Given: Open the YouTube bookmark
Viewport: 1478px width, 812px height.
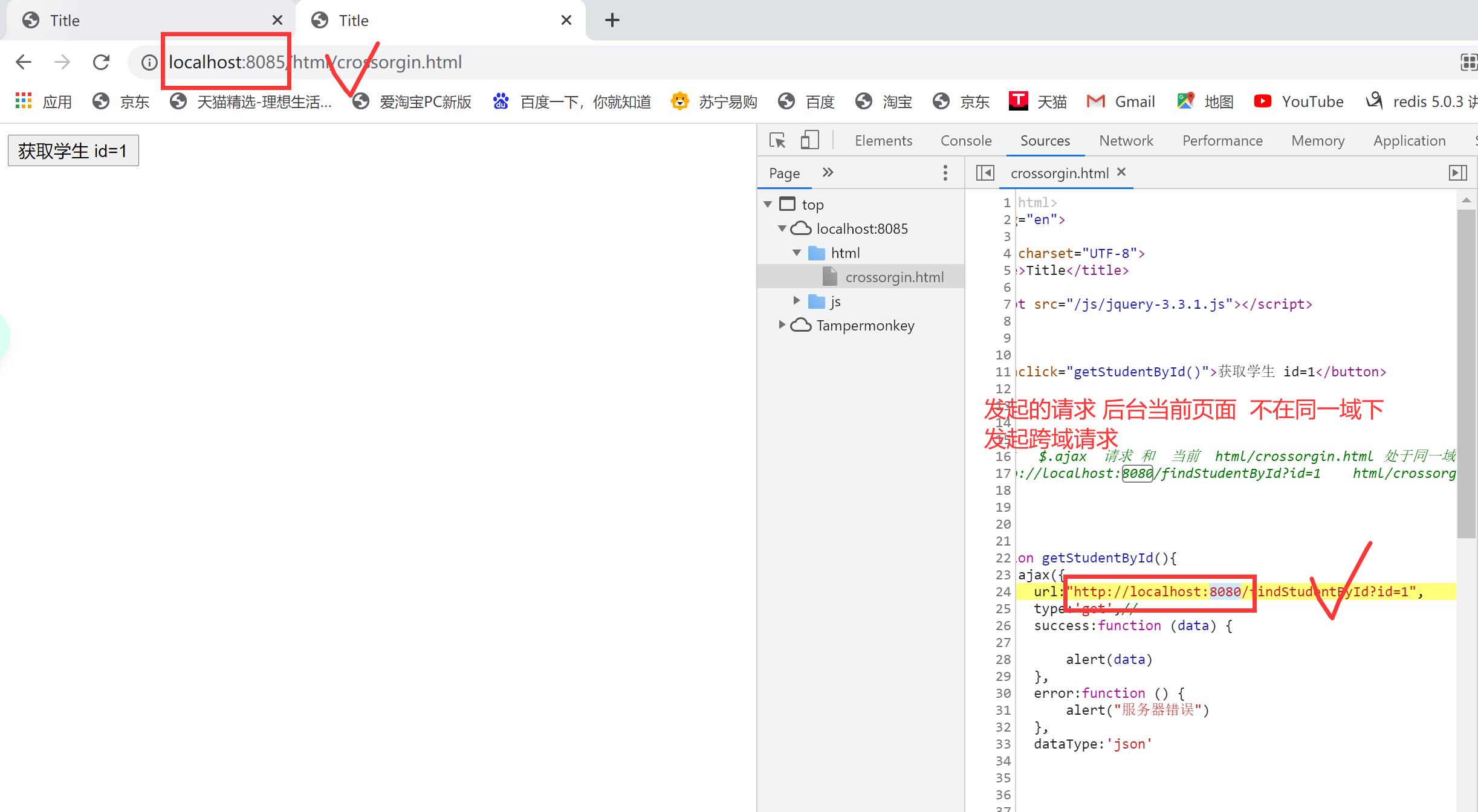Looking at the screenshot, I should (x=1298, y=101).
